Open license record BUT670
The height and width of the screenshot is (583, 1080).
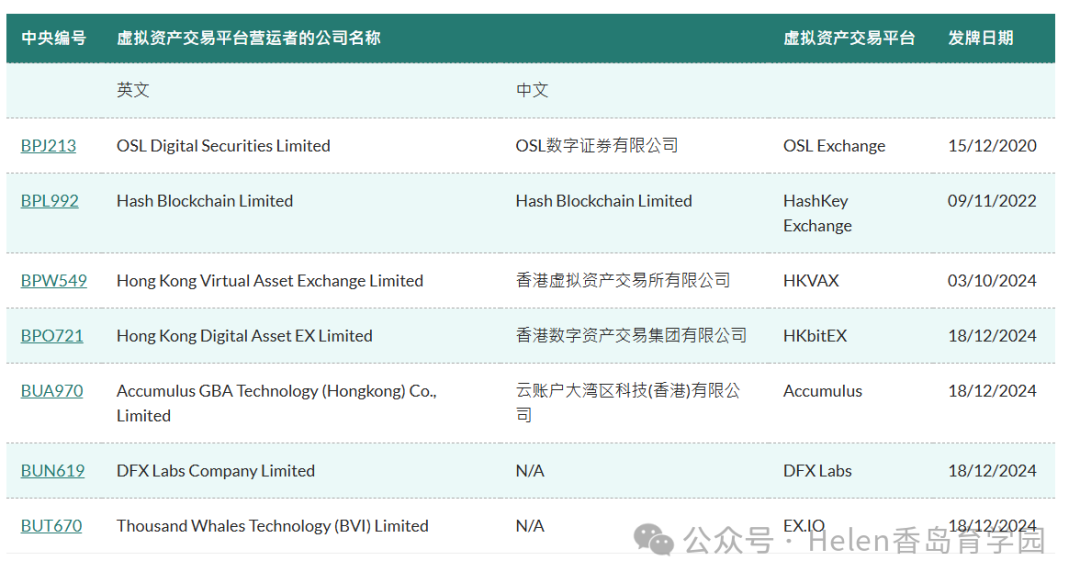[x=50, y=525]
